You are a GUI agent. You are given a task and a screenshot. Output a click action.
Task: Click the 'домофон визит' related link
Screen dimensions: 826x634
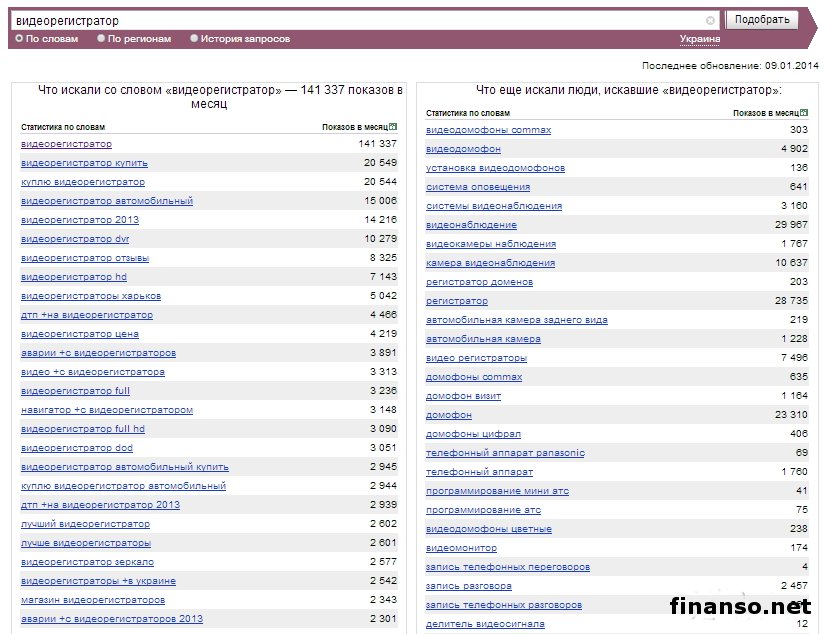pyautogui.click(x=463, y=396)
